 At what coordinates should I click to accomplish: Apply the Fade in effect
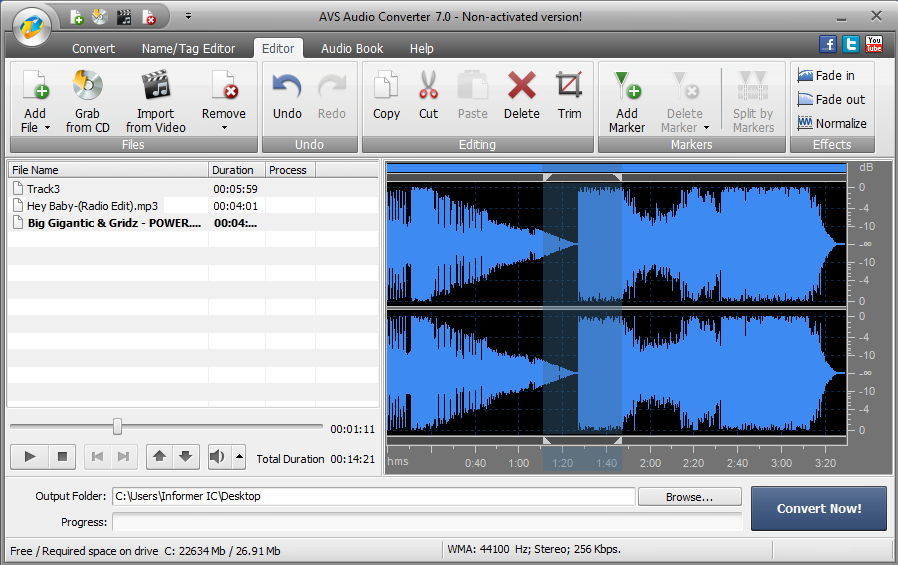(x=826, y=76)
